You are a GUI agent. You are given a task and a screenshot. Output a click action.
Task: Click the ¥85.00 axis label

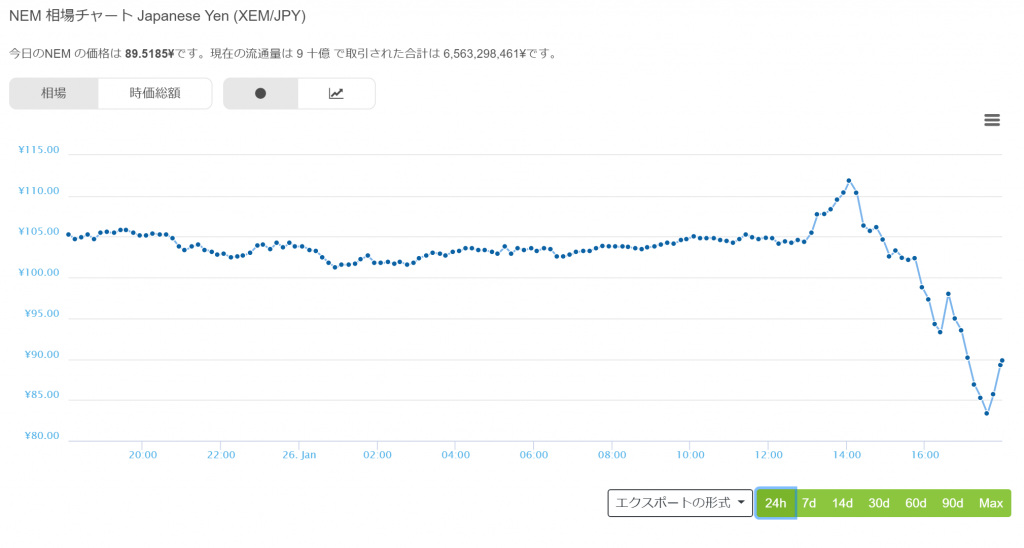pos(41,395)
